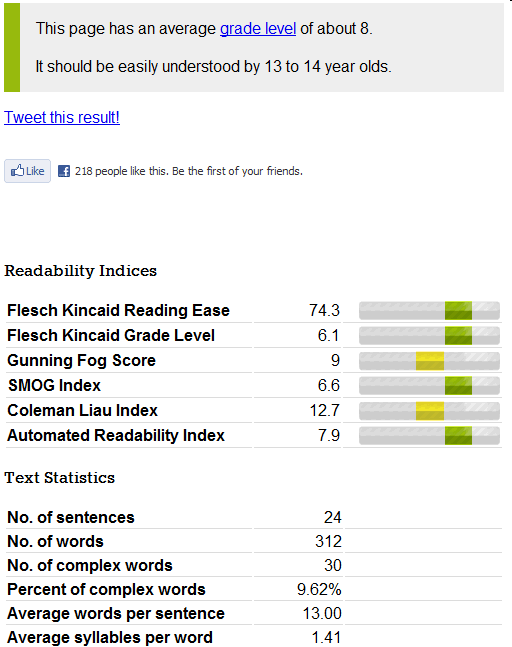This screenshot has height=647, width=512.
Task: Click the Percent of complex words row
Action: (x=254, y=589)
